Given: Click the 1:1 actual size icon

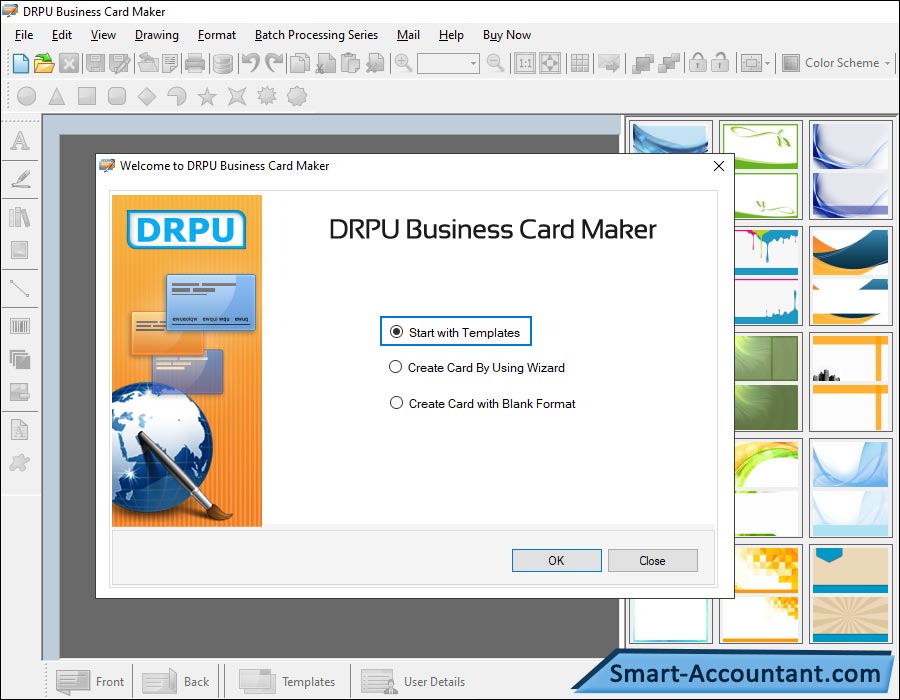Looking at the screenshot, I should coord(525,63).
